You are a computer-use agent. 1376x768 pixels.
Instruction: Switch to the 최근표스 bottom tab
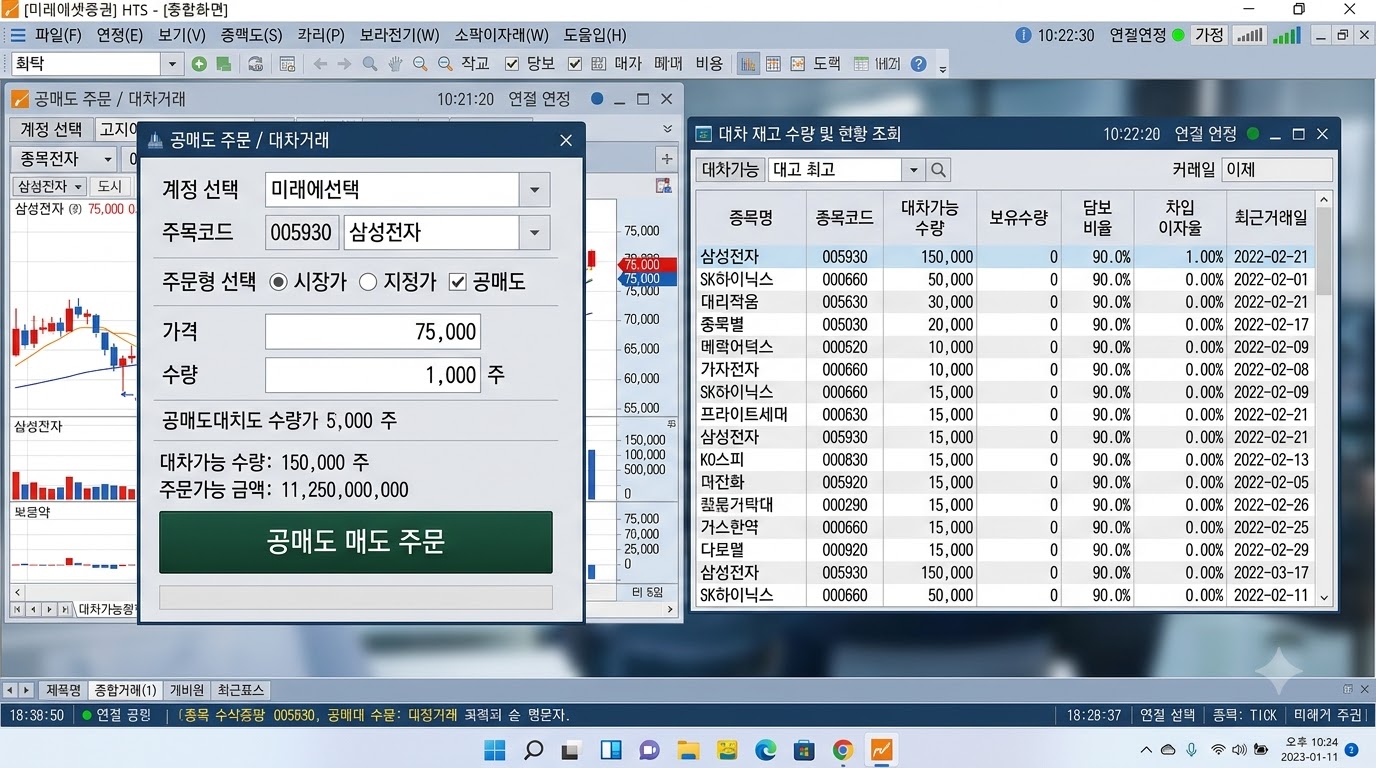241,690
